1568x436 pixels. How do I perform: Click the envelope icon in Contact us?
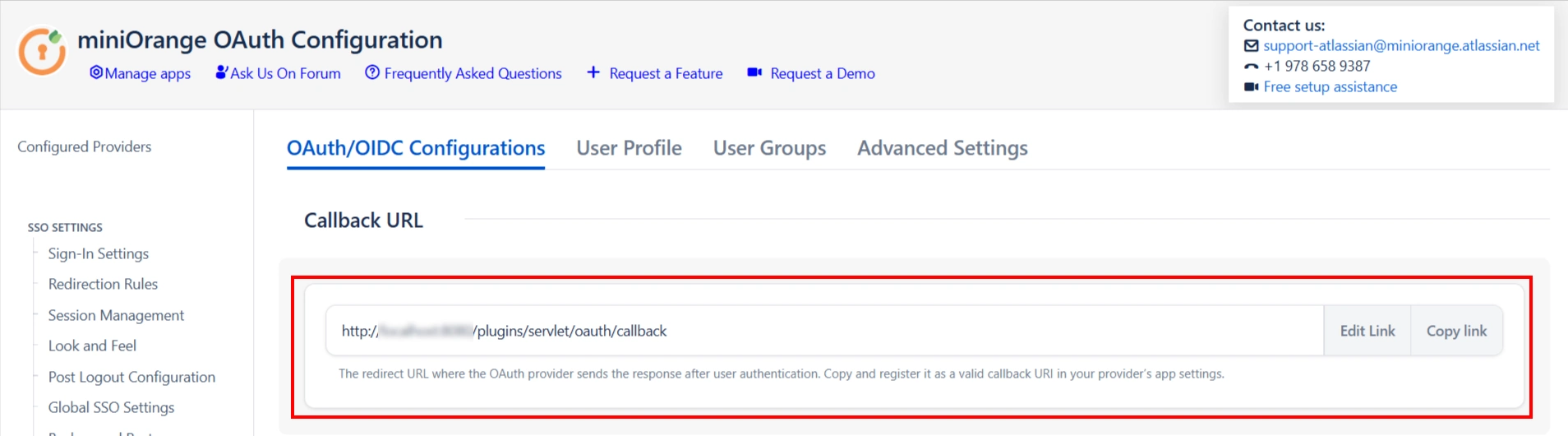coord(1251,46)
